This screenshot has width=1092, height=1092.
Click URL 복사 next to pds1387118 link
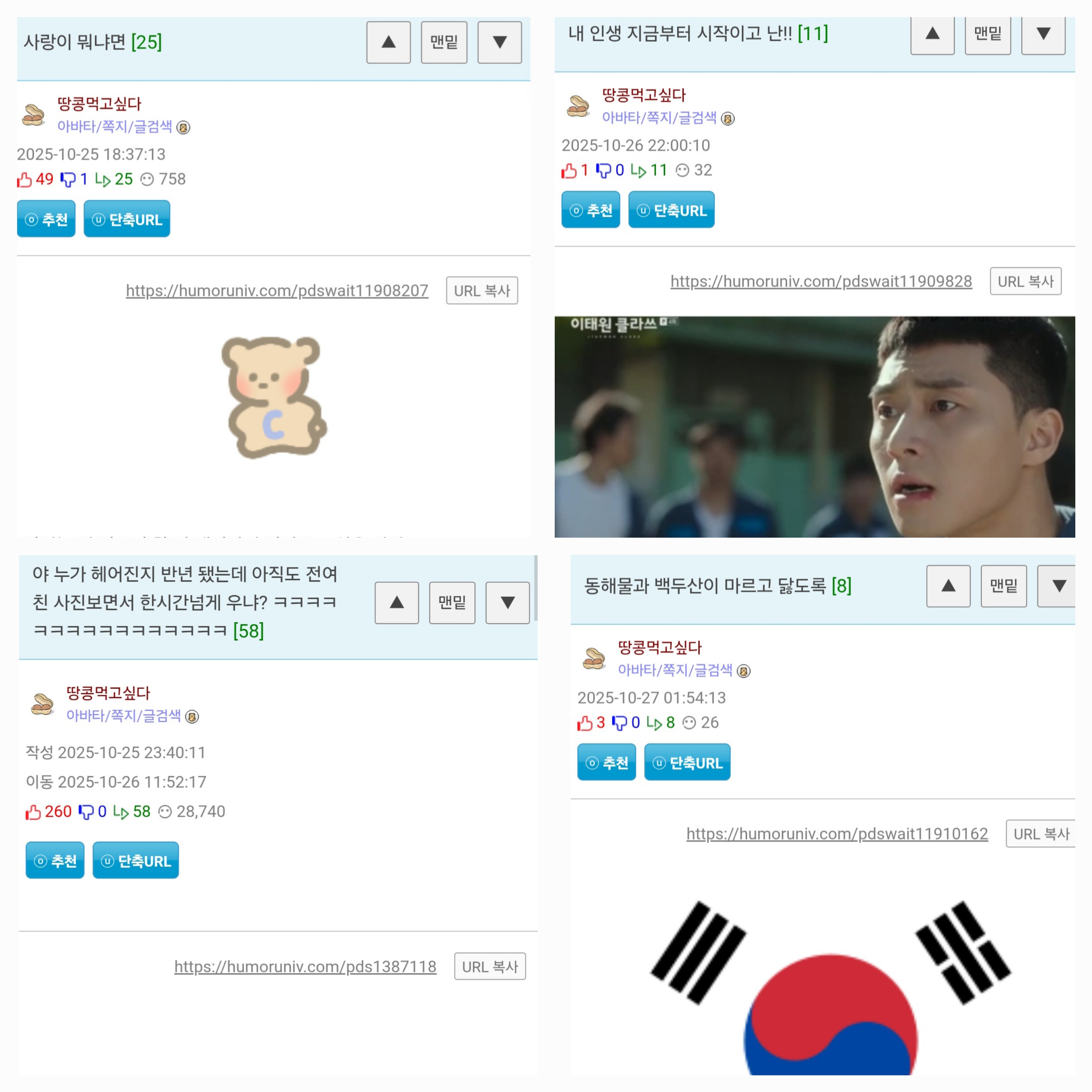tap(490, 966)
